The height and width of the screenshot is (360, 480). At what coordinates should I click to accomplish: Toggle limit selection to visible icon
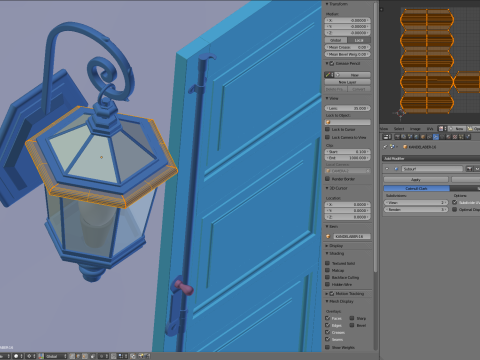click(x=92, y=356)
